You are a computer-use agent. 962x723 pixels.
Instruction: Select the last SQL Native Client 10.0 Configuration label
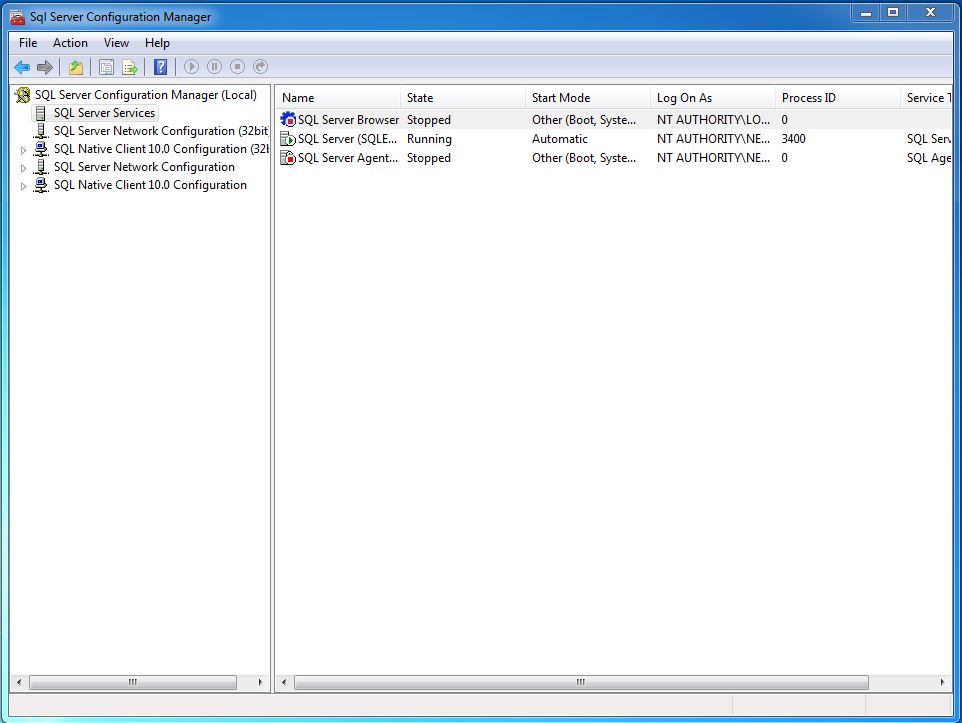pyautogui.click(x=150, y=185)
